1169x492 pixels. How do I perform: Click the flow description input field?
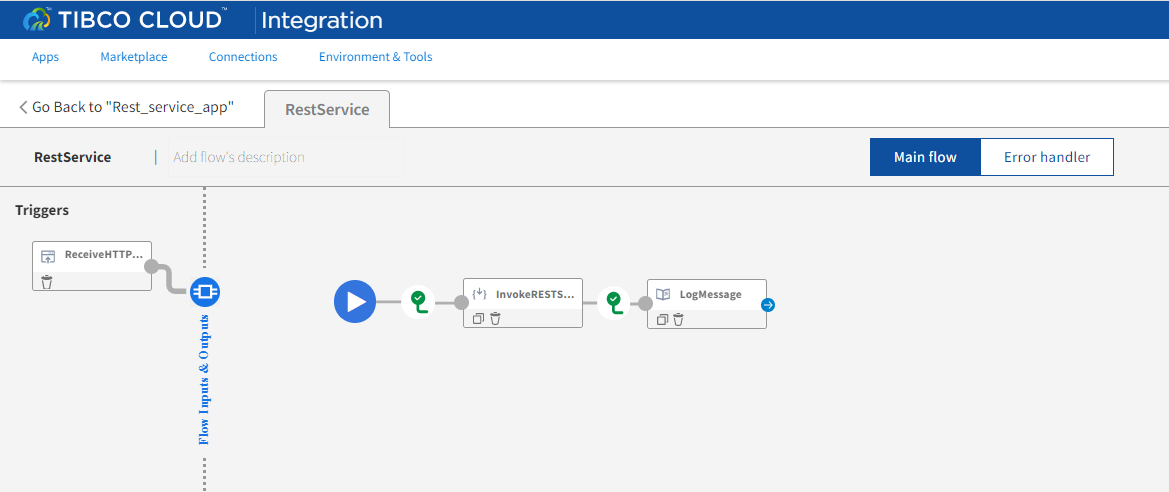[285, 157]
